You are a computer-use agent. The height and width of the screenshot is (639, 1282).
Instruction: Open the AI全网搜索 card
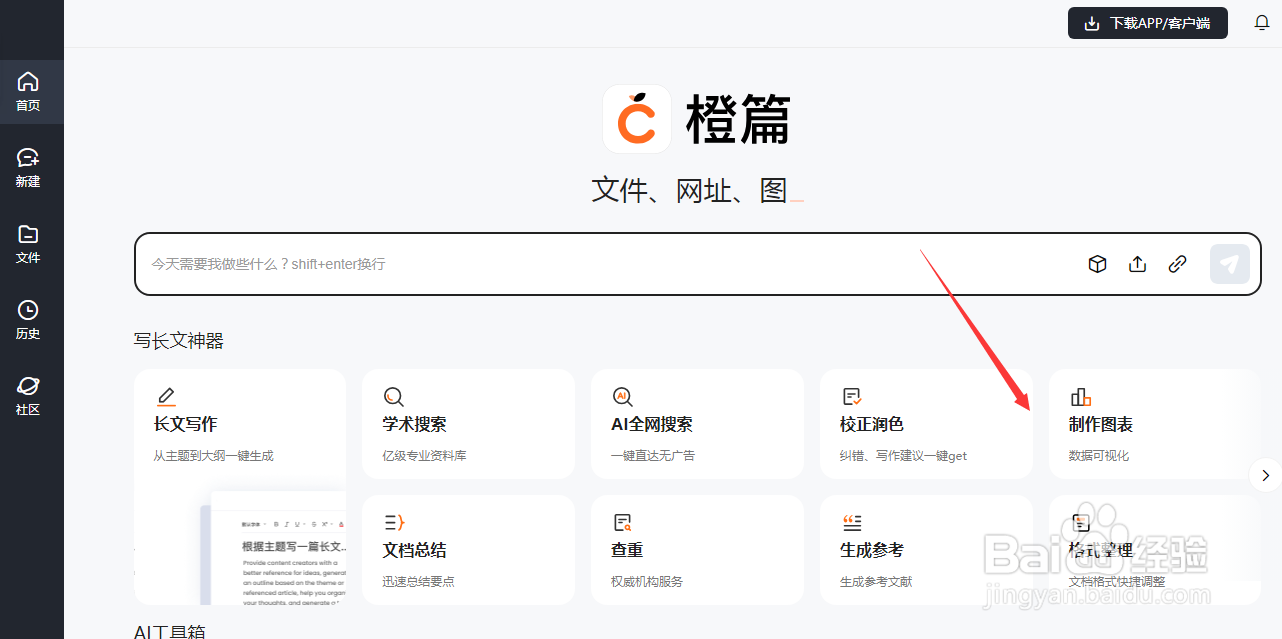[697, 424]
